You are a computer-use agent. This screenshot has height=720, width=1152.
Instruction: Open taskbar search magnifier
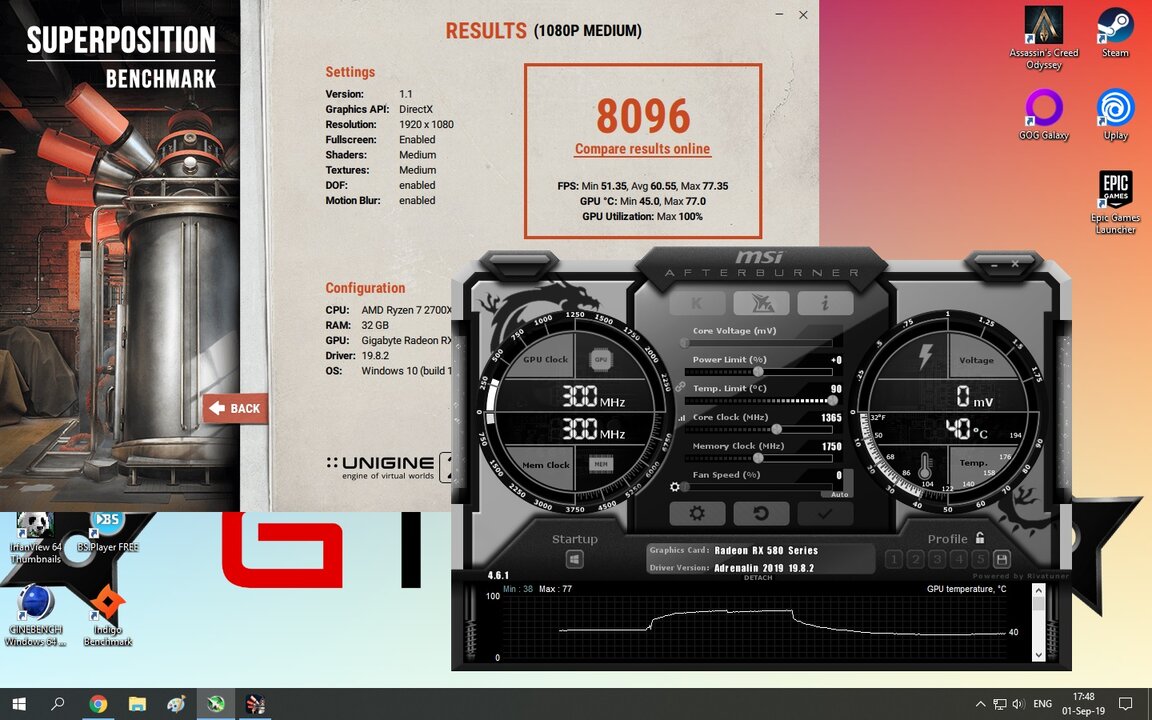tap(57, 704)
